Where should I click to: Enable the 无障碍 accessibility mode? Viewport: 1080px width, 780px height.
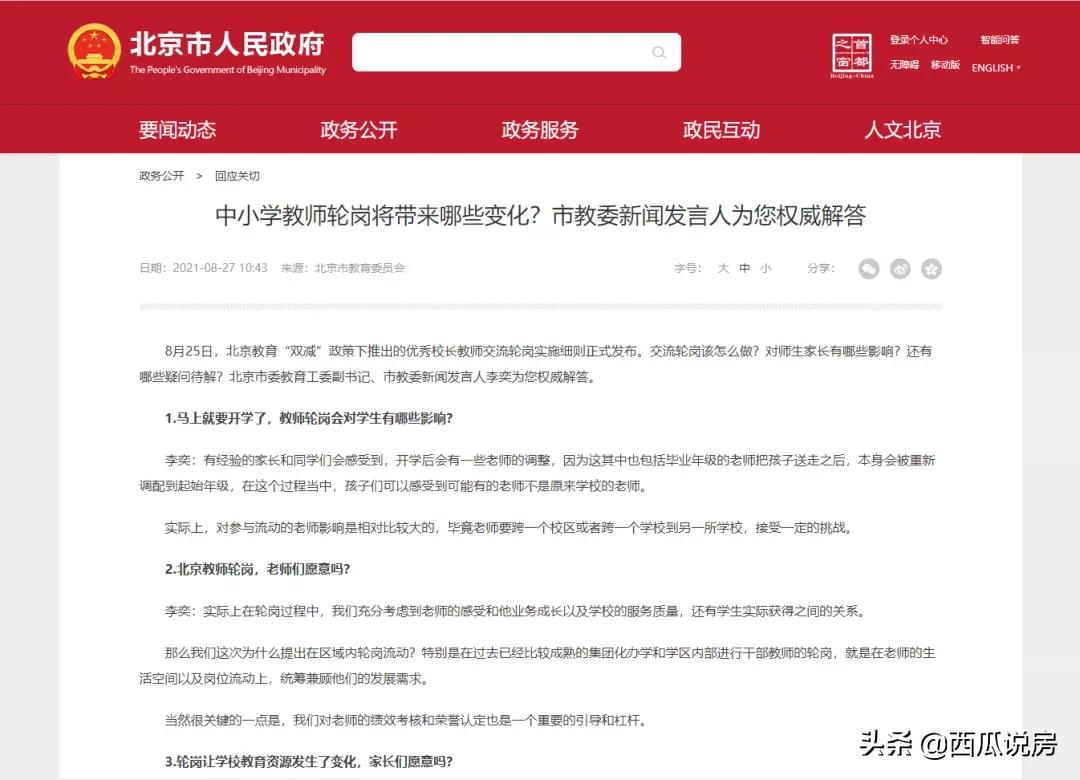903,63
